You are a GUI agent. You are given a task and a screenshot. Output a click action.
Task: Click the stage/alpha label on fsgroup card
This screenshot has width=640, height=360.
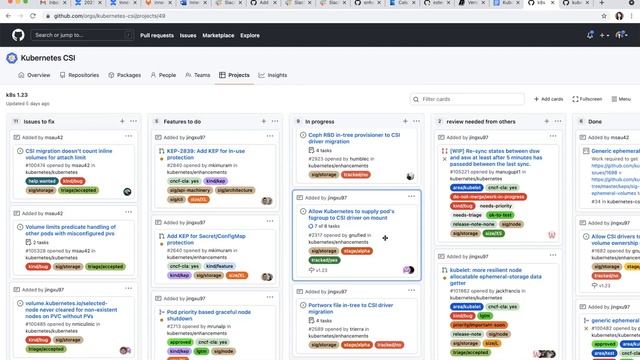[357, 251]
